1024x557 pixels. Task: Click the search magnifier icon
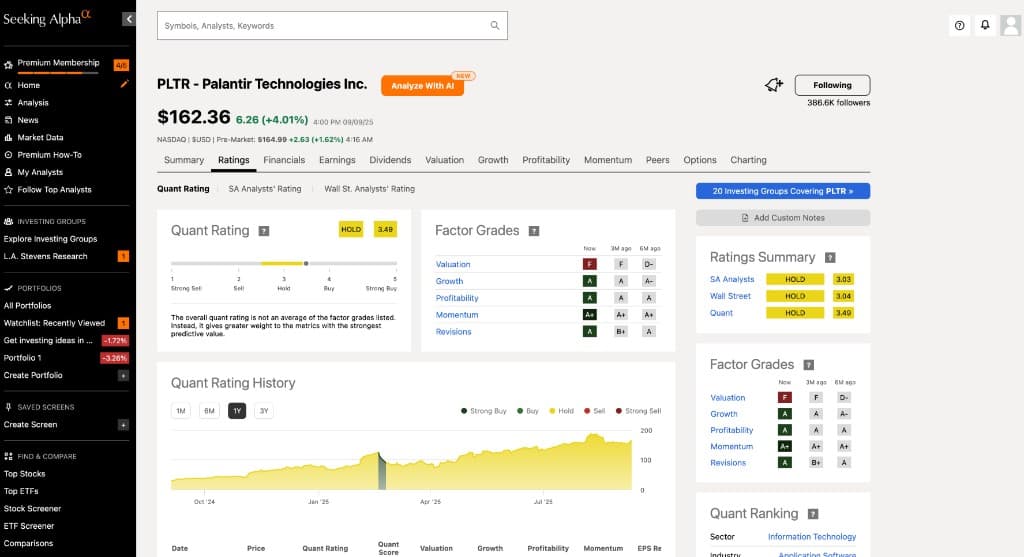(494, 25)
